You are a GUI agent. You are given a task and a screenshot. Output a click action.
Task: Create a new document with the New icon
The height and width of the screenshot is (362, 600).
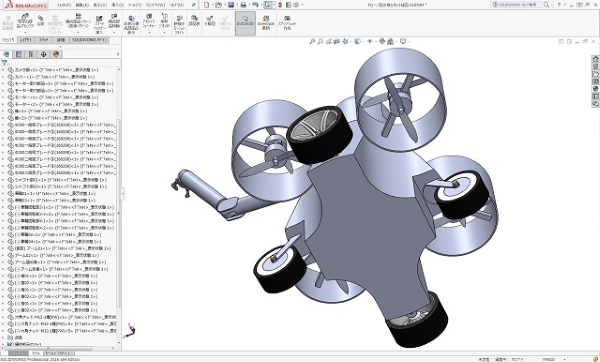pos(207,5)
